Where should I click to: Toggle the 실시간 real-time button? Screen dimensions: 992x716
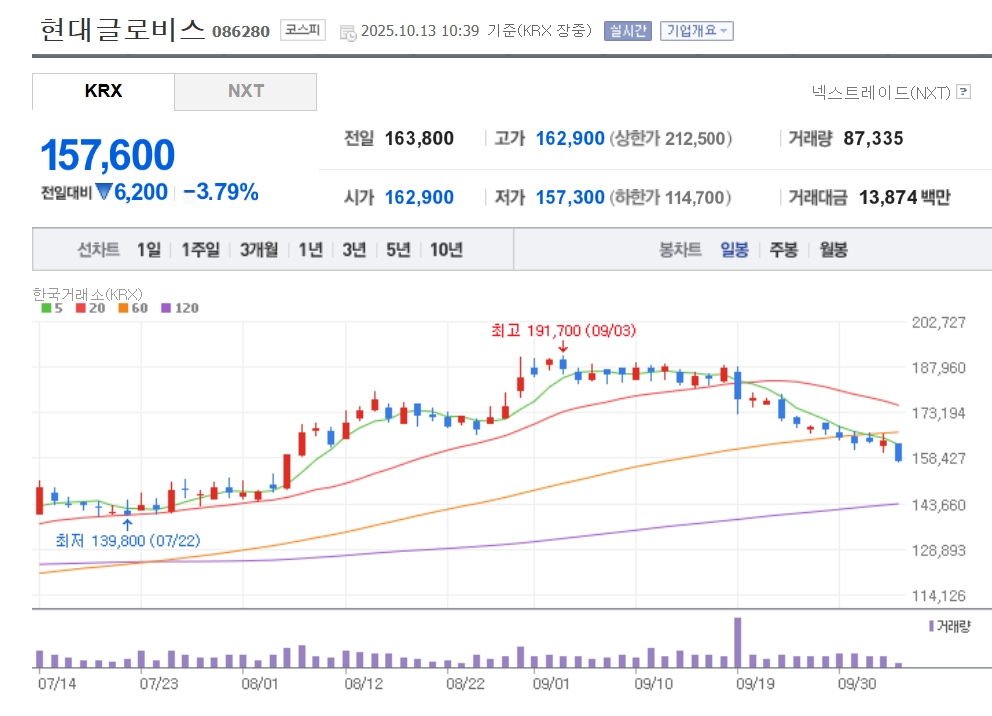tap(628, 31)
